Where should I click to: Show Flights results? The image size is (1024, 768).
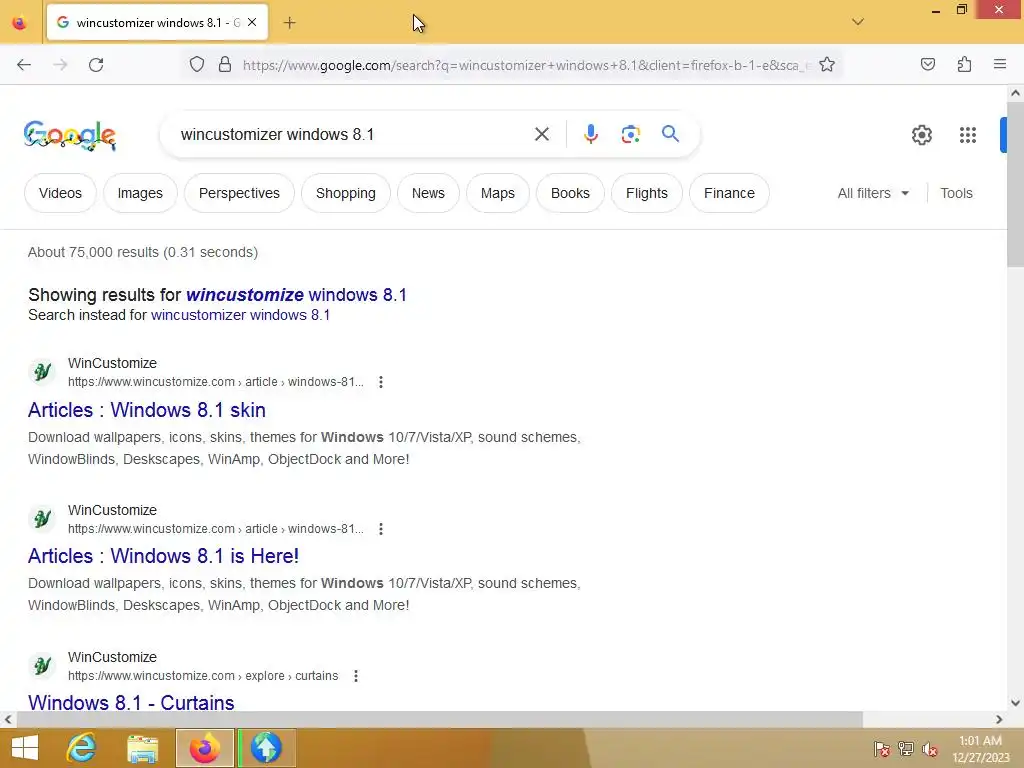647,193
